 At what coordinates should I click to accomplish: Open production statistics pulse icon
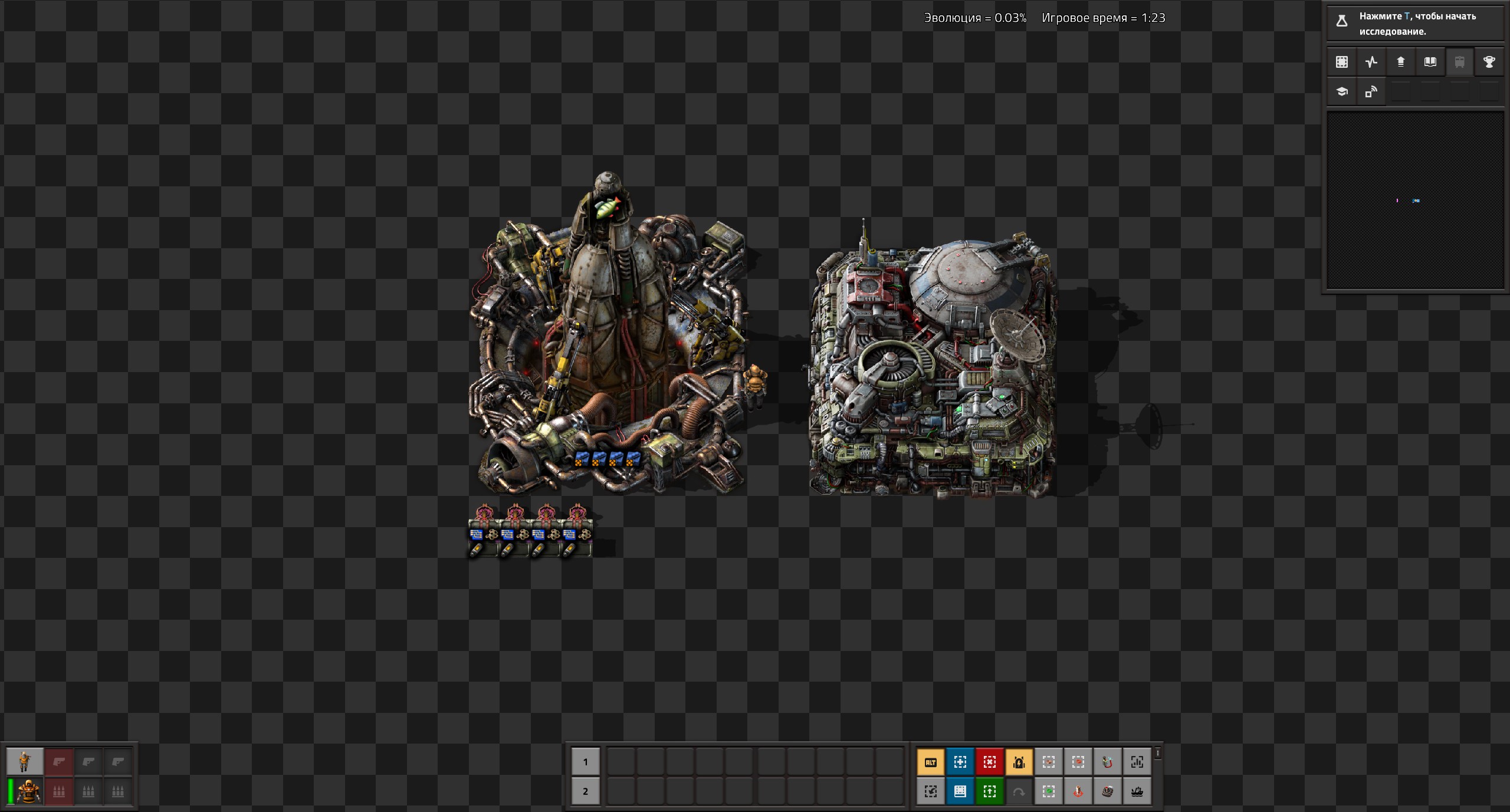pyautogui.click(x=1371, y=62)
